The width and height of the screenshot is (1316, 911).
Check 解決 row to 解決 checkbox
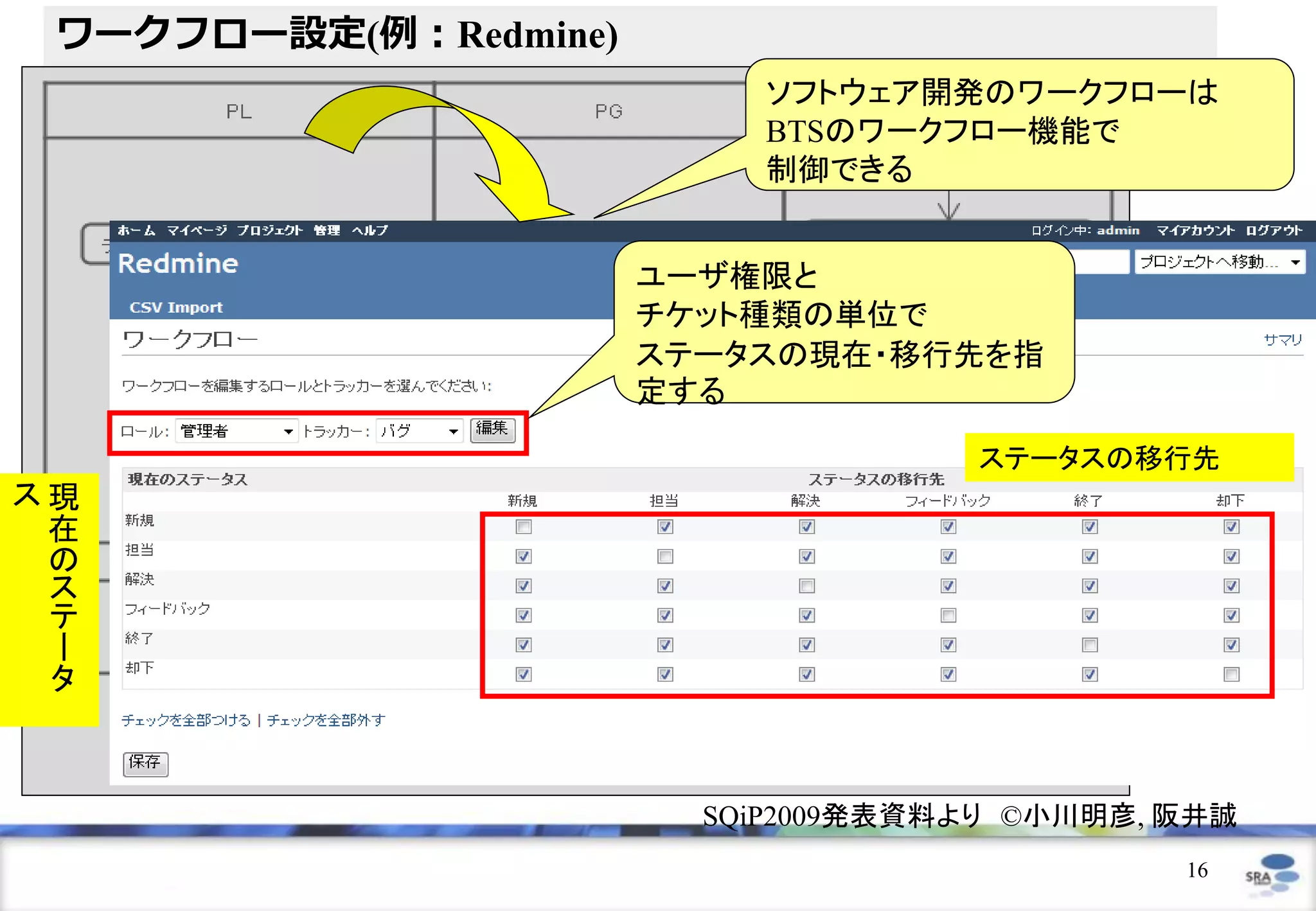807,586
